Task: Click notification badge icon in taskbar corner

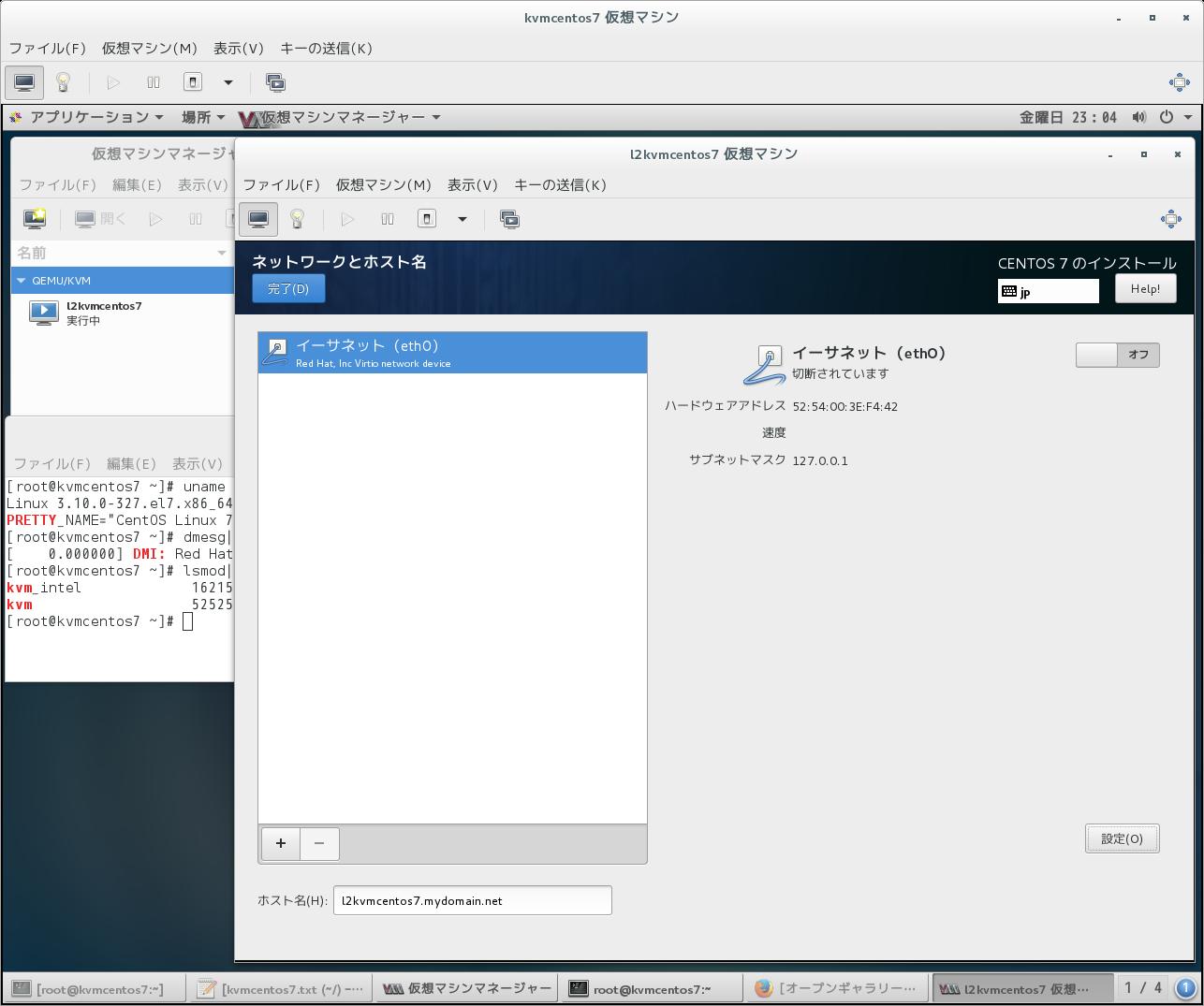Action: click(1186, 988)
